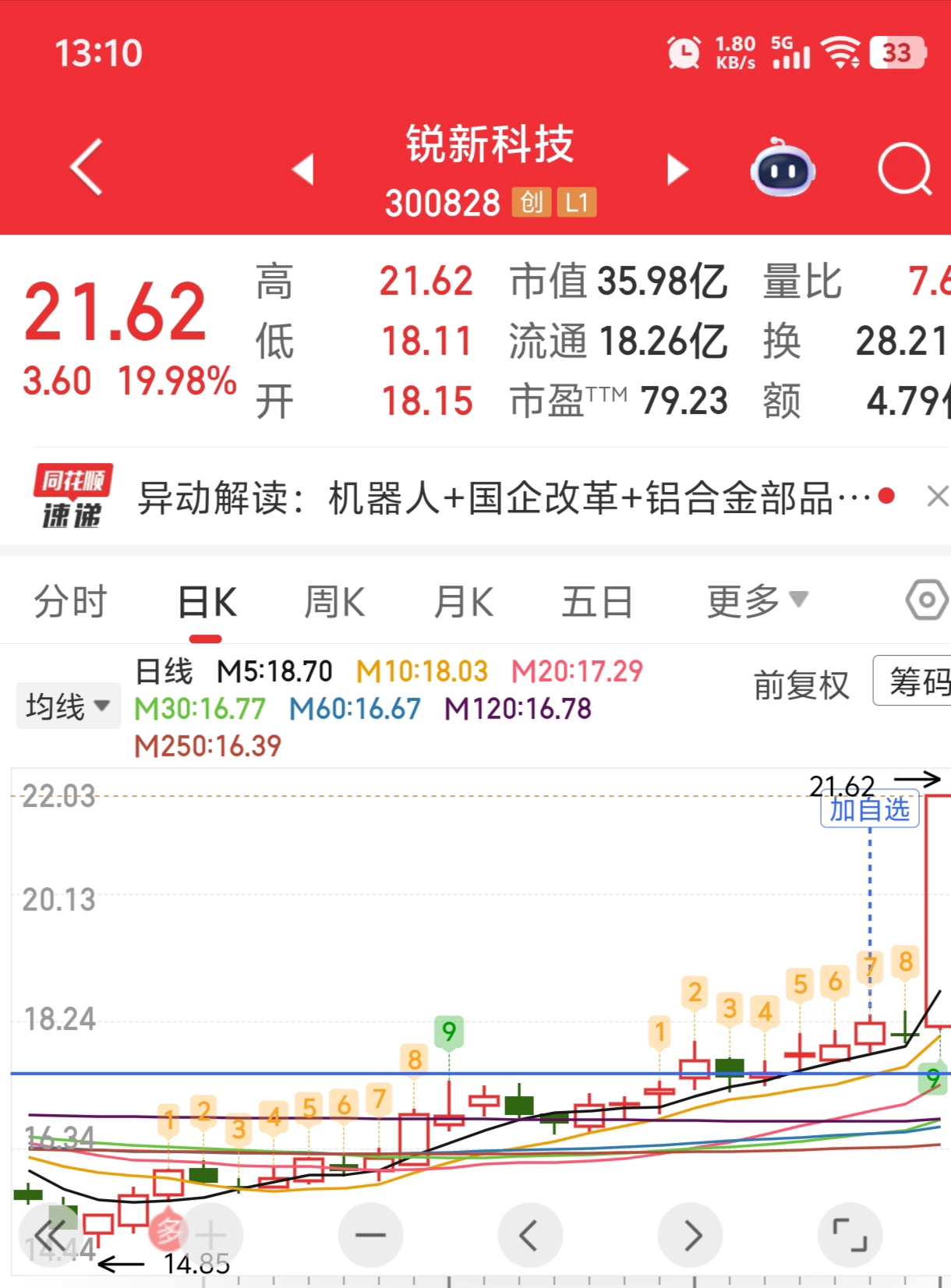951x1288 pixels.
Task: Select the 分时 tab
Action: (70, 602)
